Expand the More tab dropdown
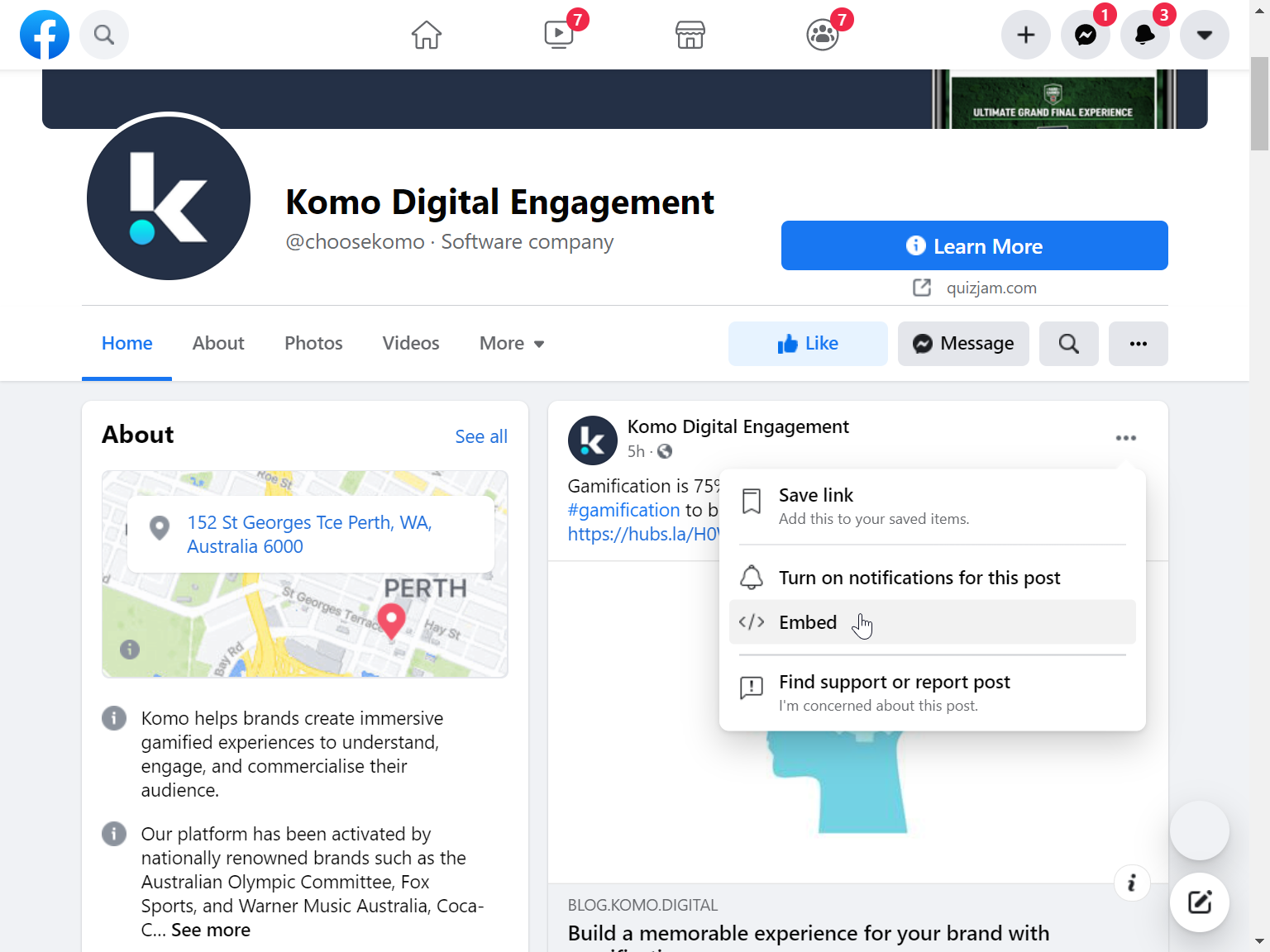Image resolution: width=1270 pixels, height=952 pixels. pos(512,344)
